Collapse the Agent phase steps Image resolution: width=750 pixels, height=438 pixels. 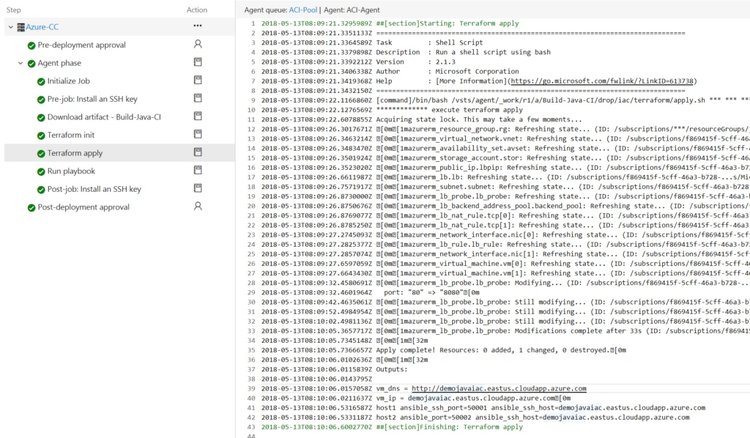[20, 63]
